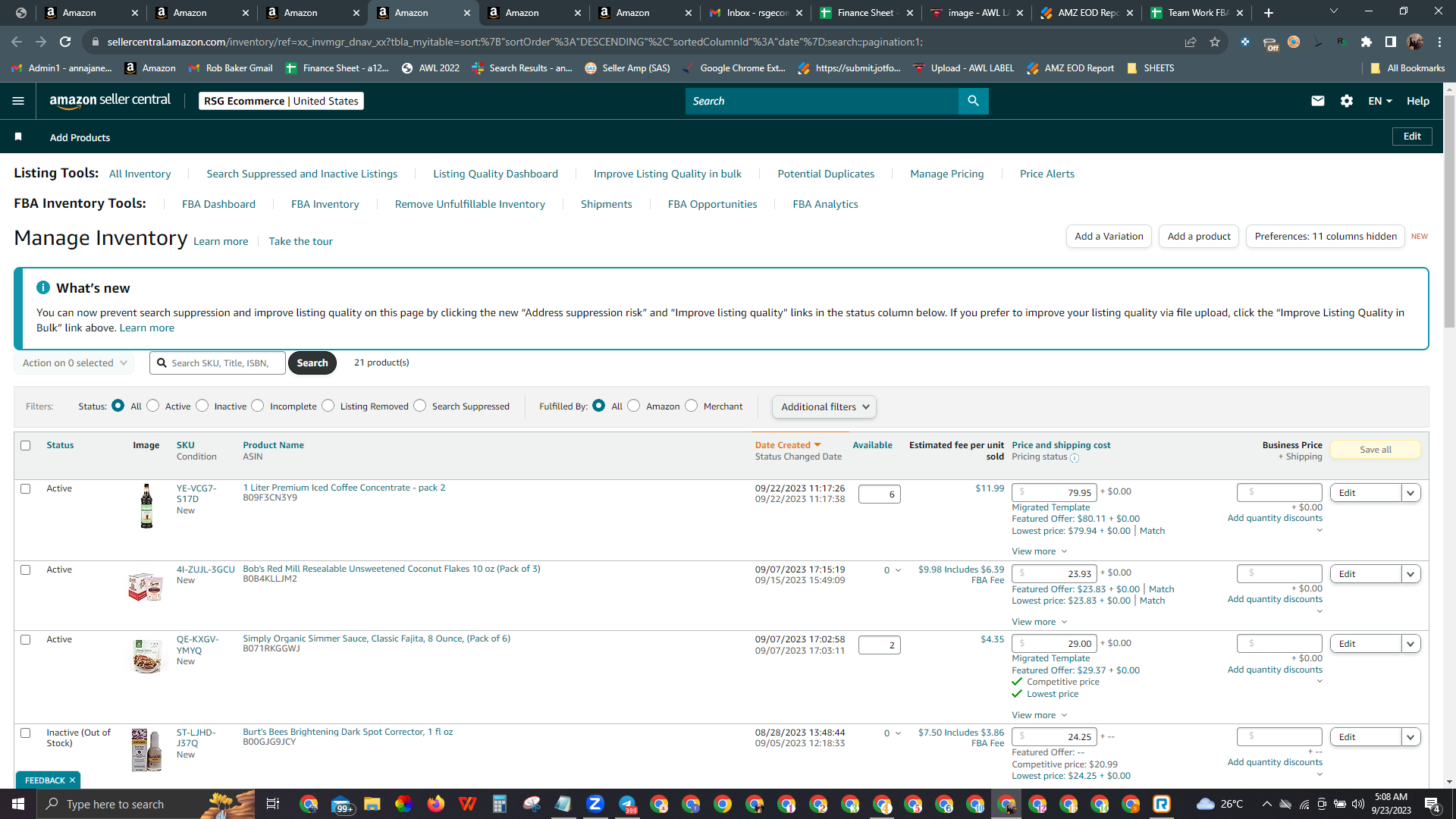1456x819 pixels.
Task: Select the Active status radio button
Action: (x=153, y=406)
